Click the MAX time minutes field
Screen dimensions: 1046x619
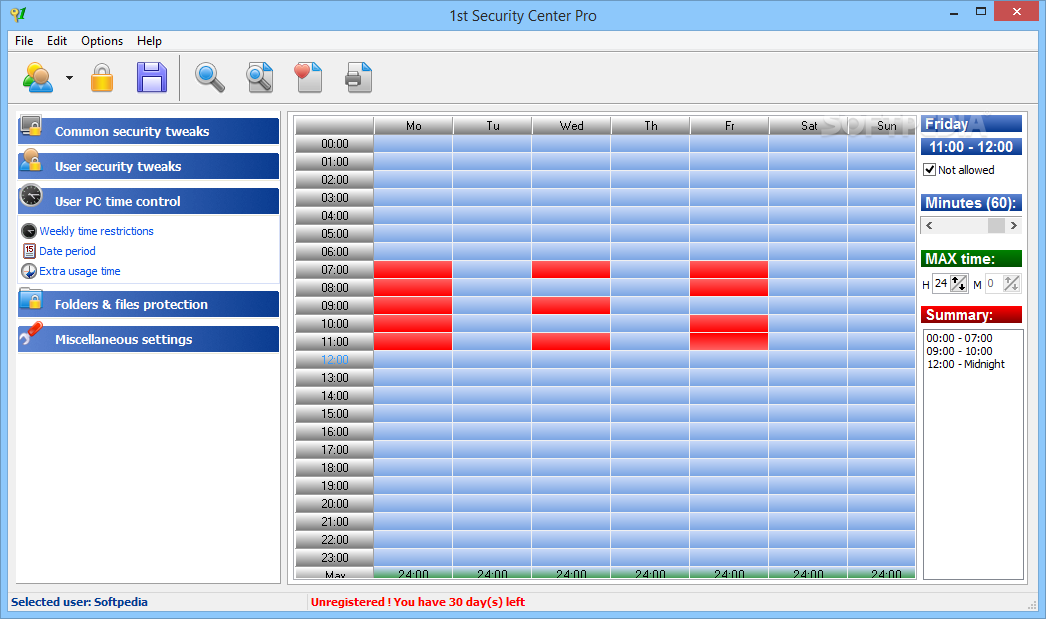click(993, 283)
